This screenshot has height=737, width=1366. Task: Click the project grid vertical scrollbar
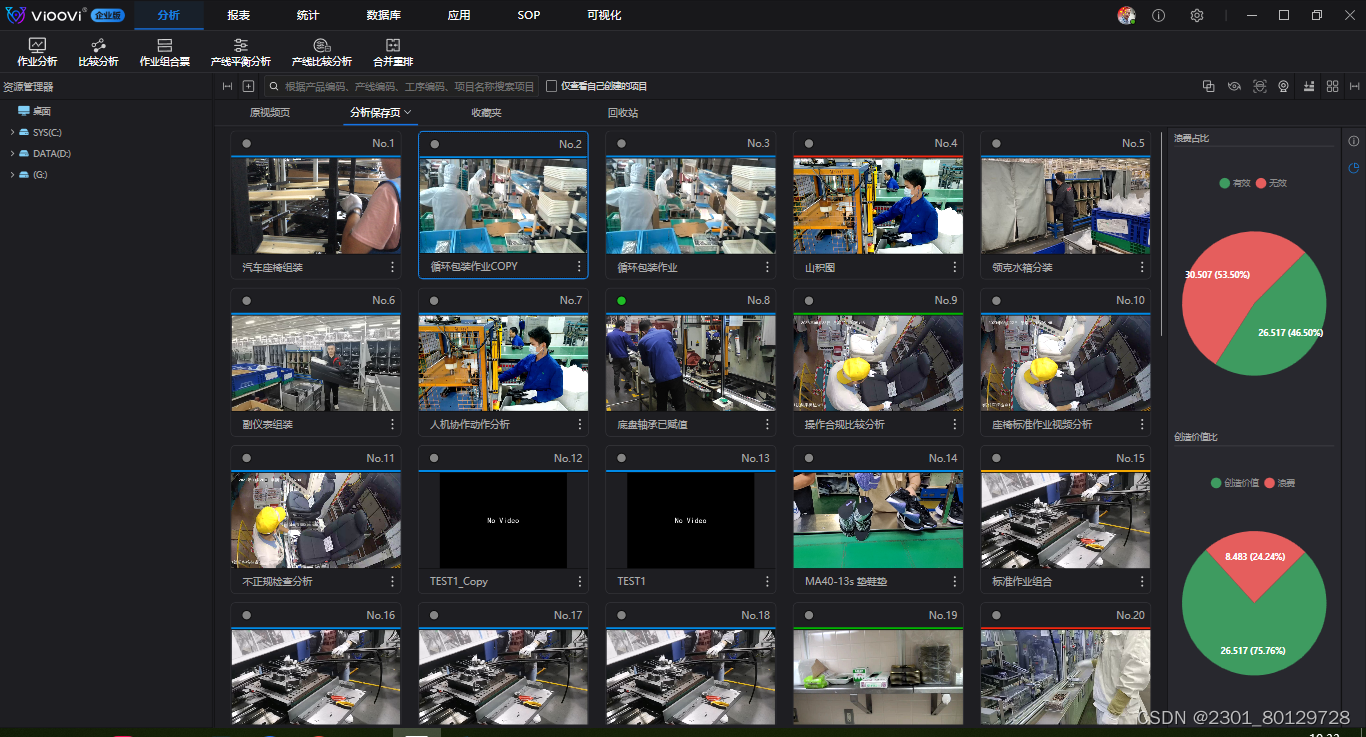(1160, 235)
